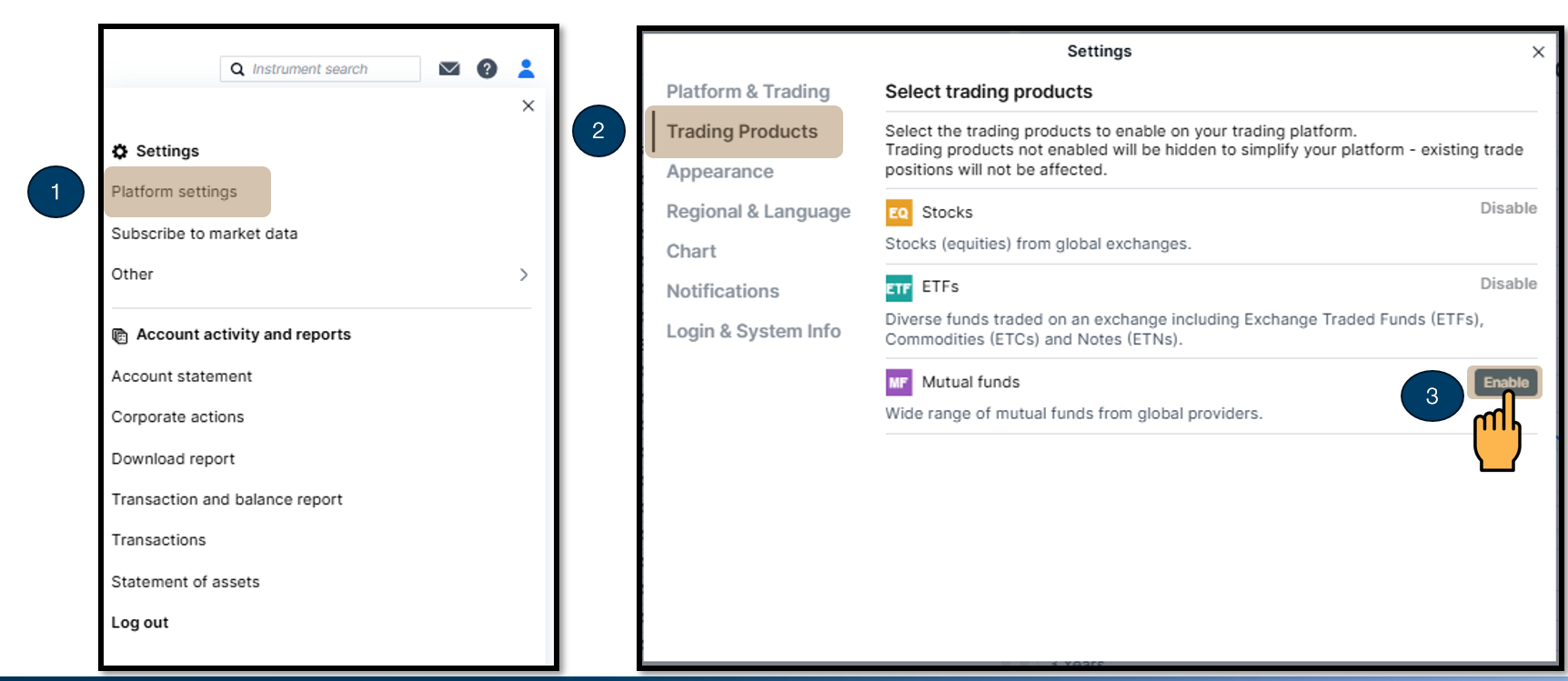Select Regional & Language settings

tap(758, 211)
